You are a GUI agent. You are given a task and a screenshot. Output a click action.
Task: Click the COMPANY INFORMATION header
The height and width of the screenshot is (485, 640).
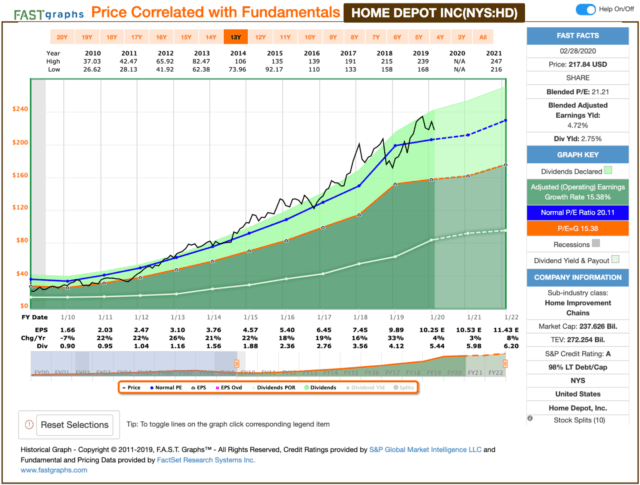click(578, 277)
